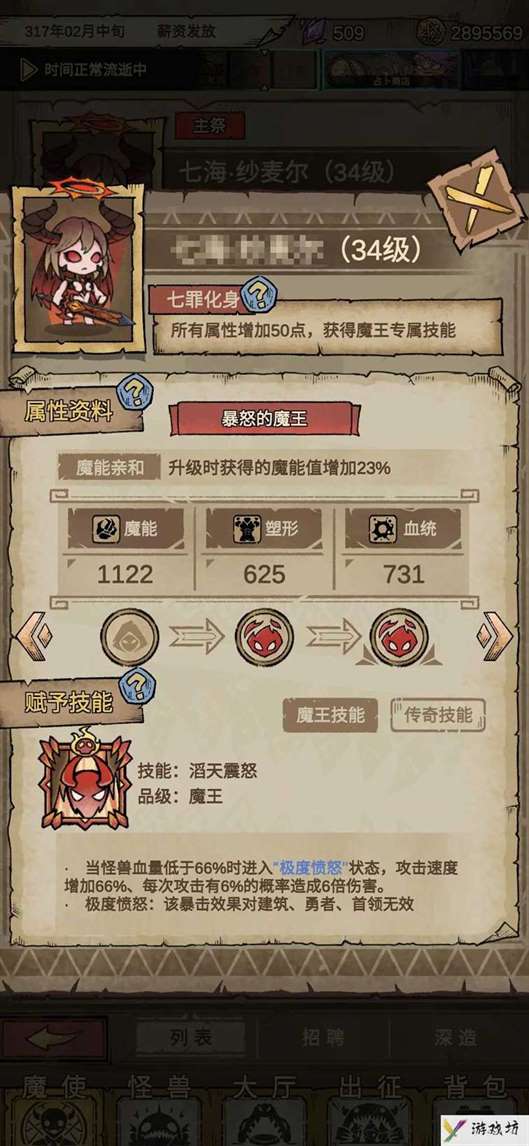This screenshot has height=1146, width=529.
Task: Switch to 传奇技能 tab
Action: (438, 715)
